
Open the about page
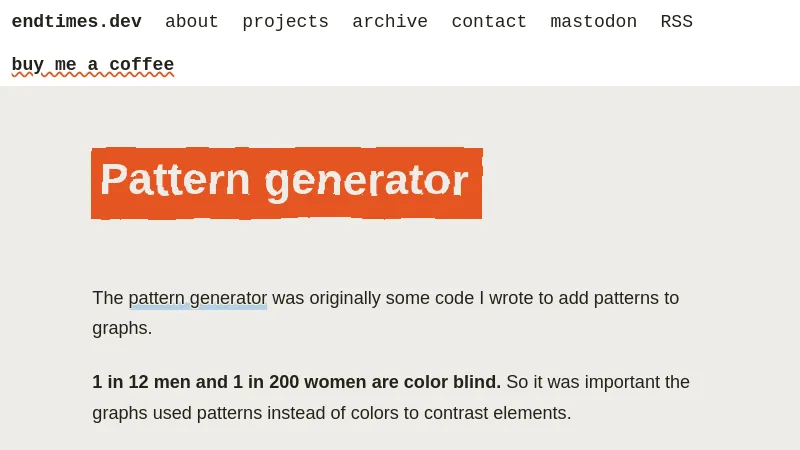pos(192,22)
